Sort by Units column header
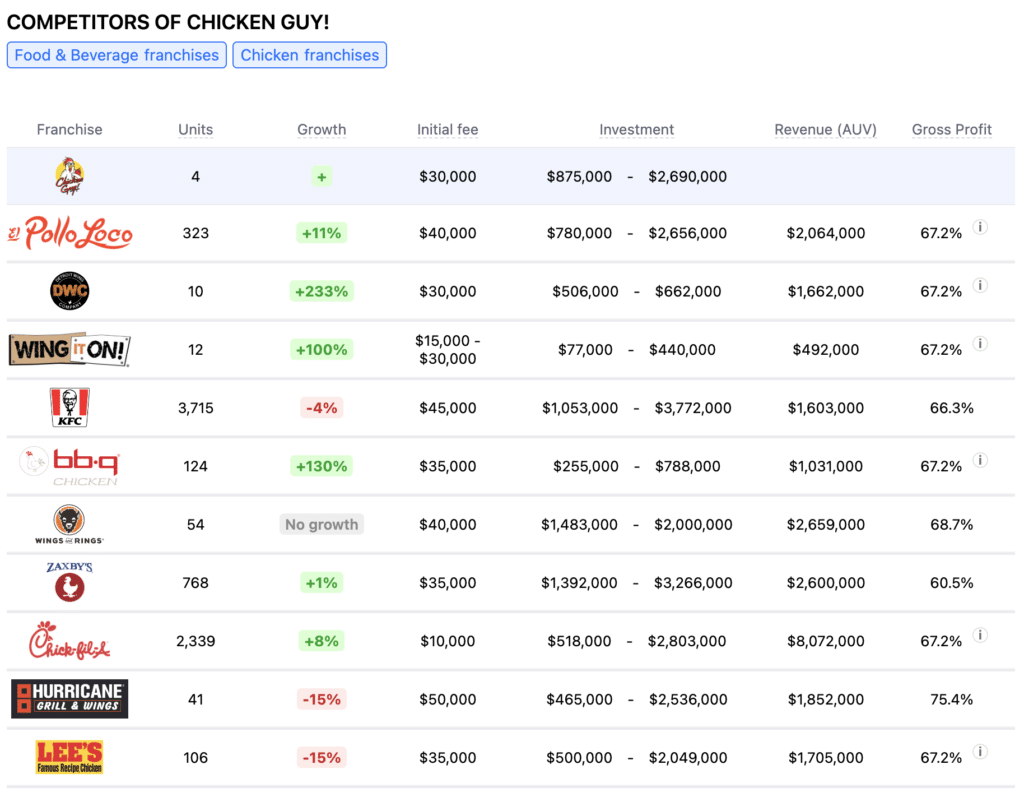 [195, 129]
